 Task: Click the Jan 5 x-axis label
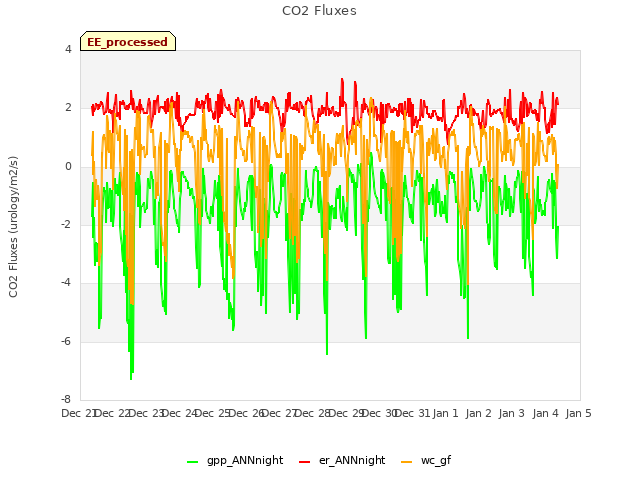578,413
